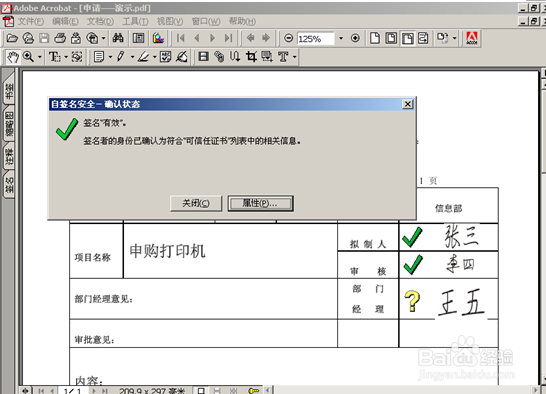
Task: Click the zoom percentage 125% field
Action: coord(315,38)
